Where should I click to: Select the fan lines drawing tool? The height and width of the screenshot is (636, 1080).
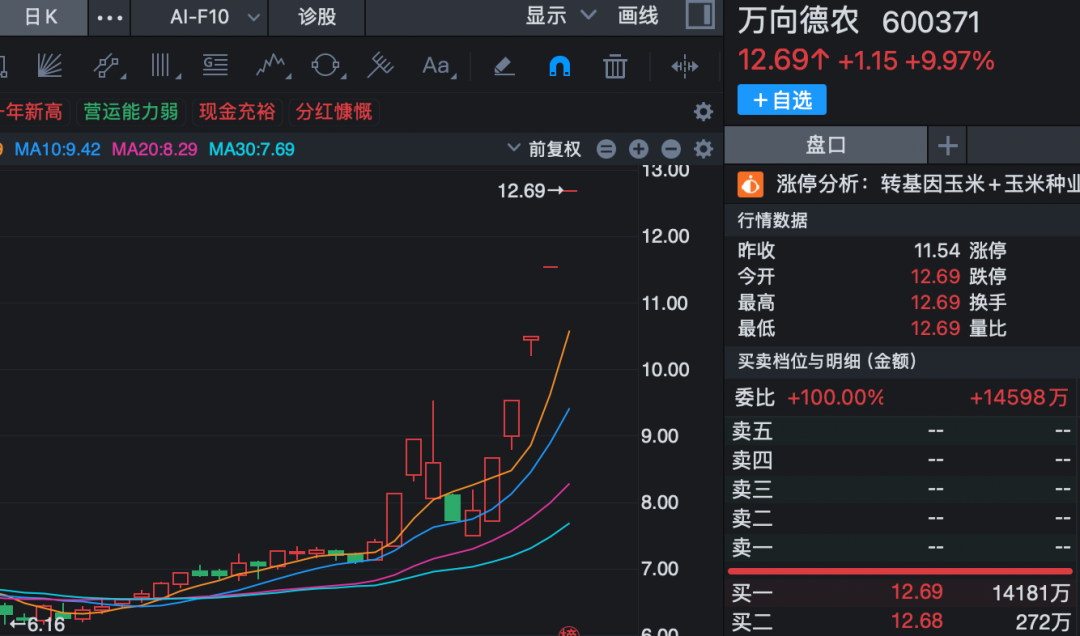[50, 66]
